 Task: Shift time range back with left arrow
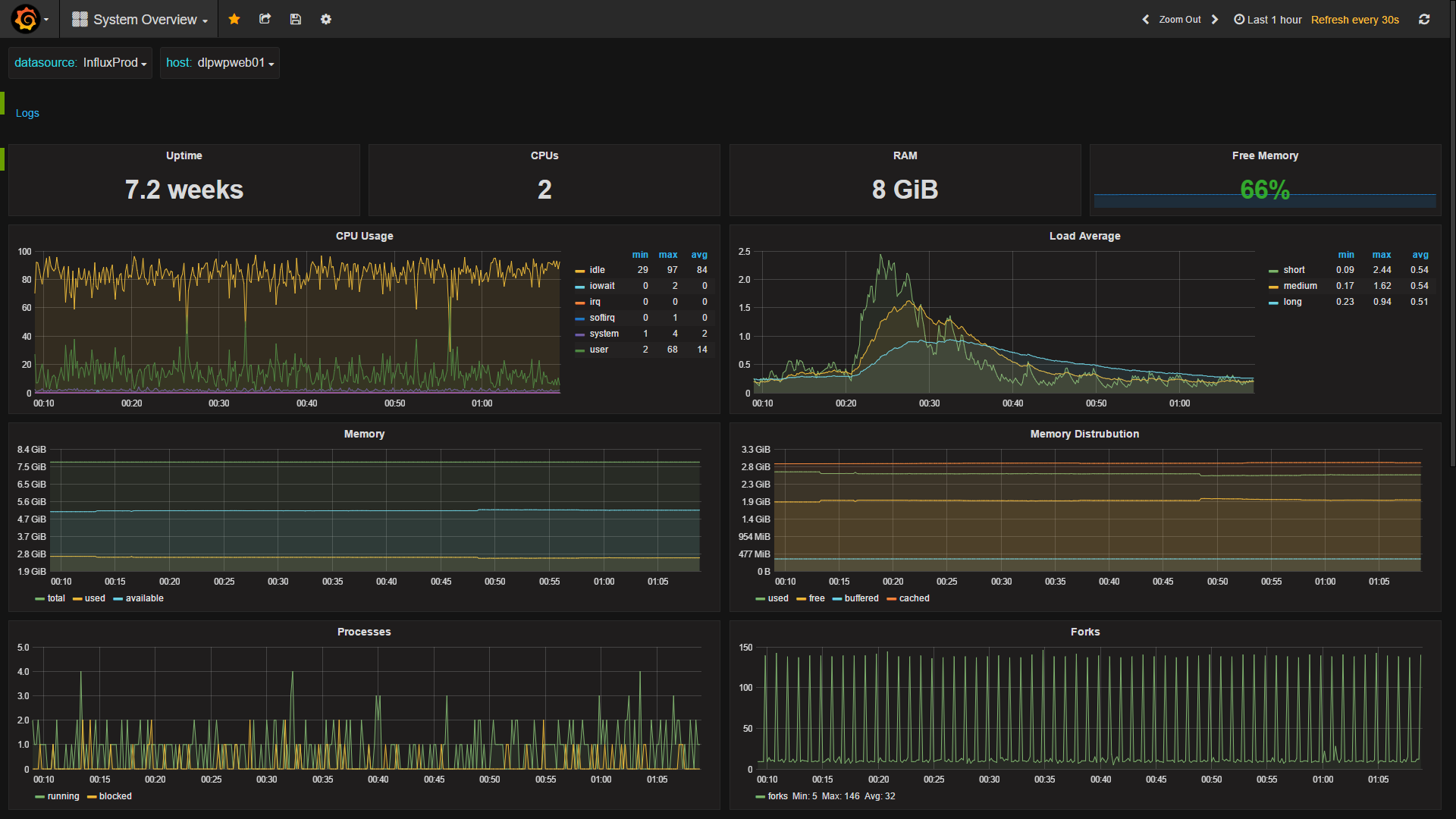point(1145,20)
